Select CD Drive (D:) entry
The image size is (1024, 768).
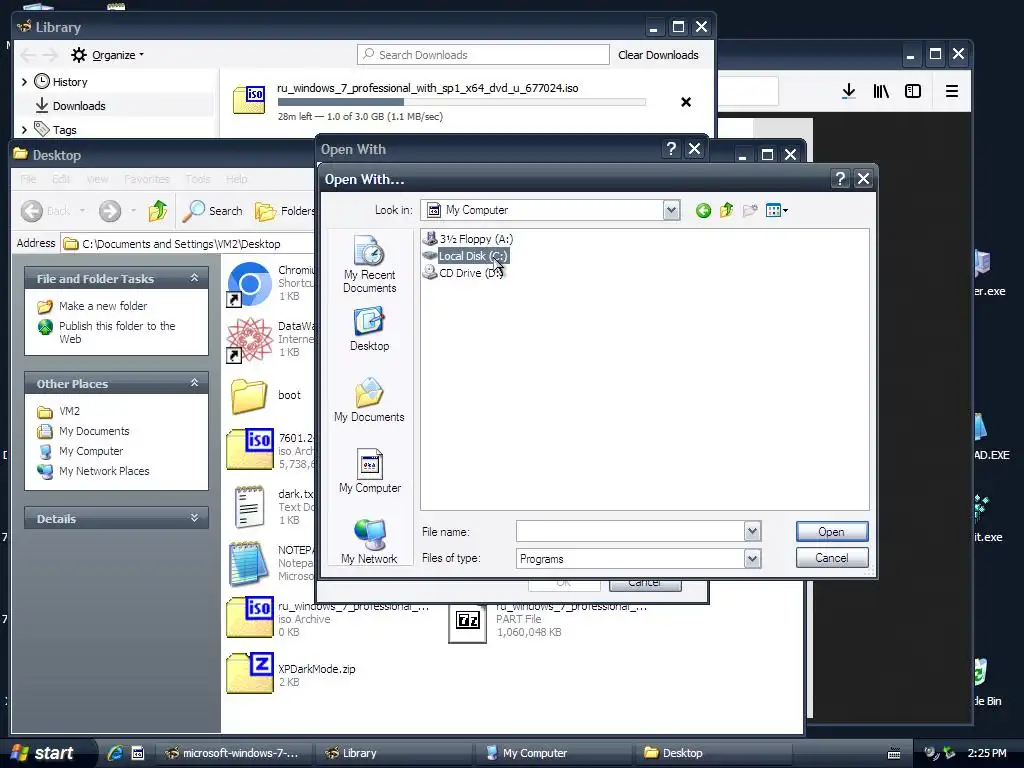click(x=463, y=273)
